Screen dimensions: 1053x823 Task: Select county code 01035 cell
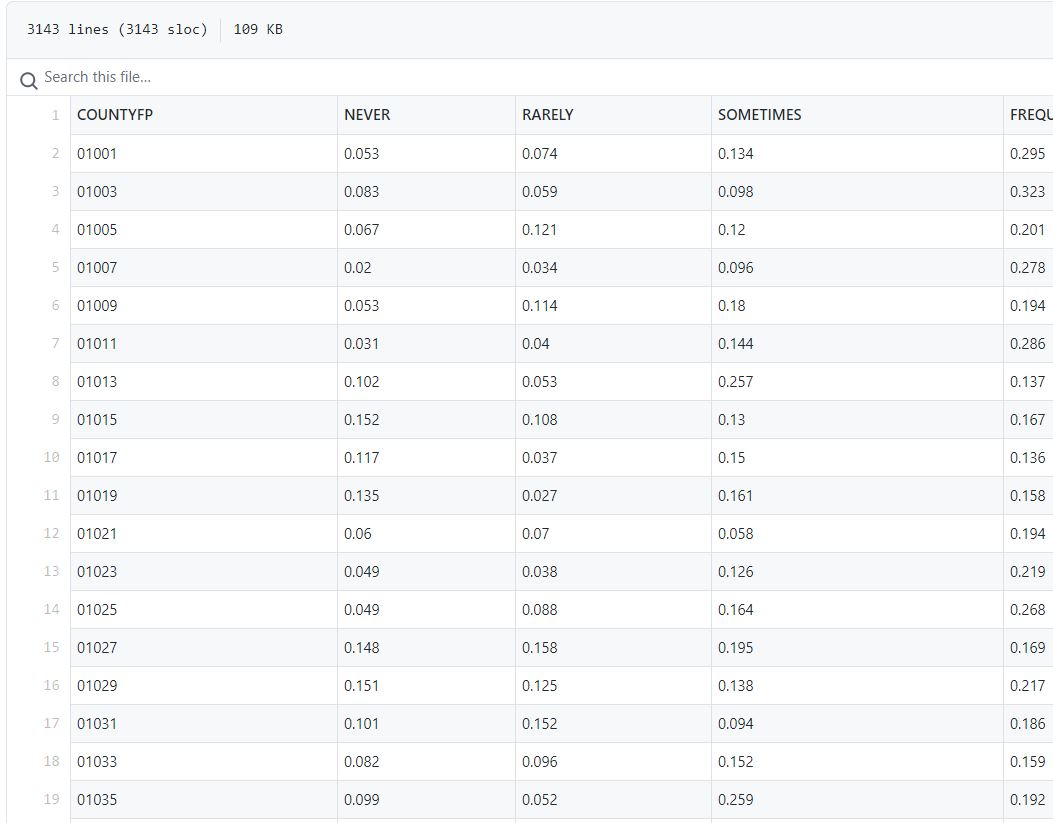coord(203,800)
